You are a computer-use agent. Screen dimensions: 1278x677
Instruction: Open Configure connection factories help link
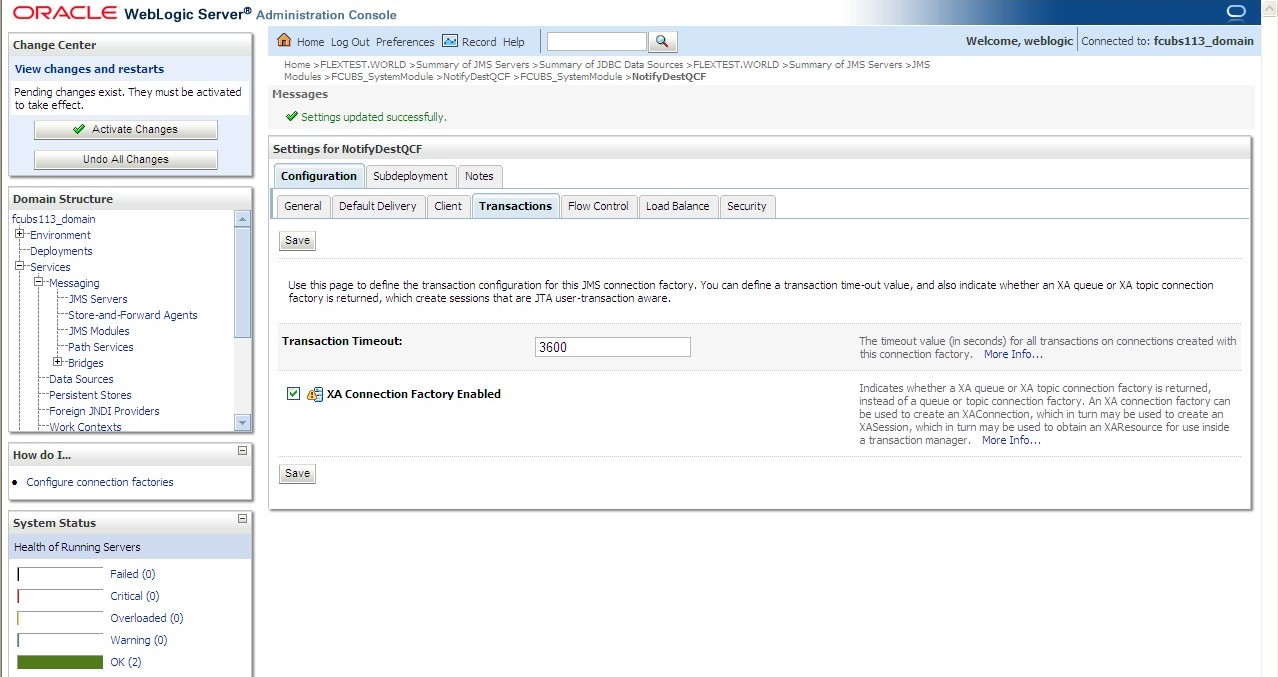[x=100, y=482]
